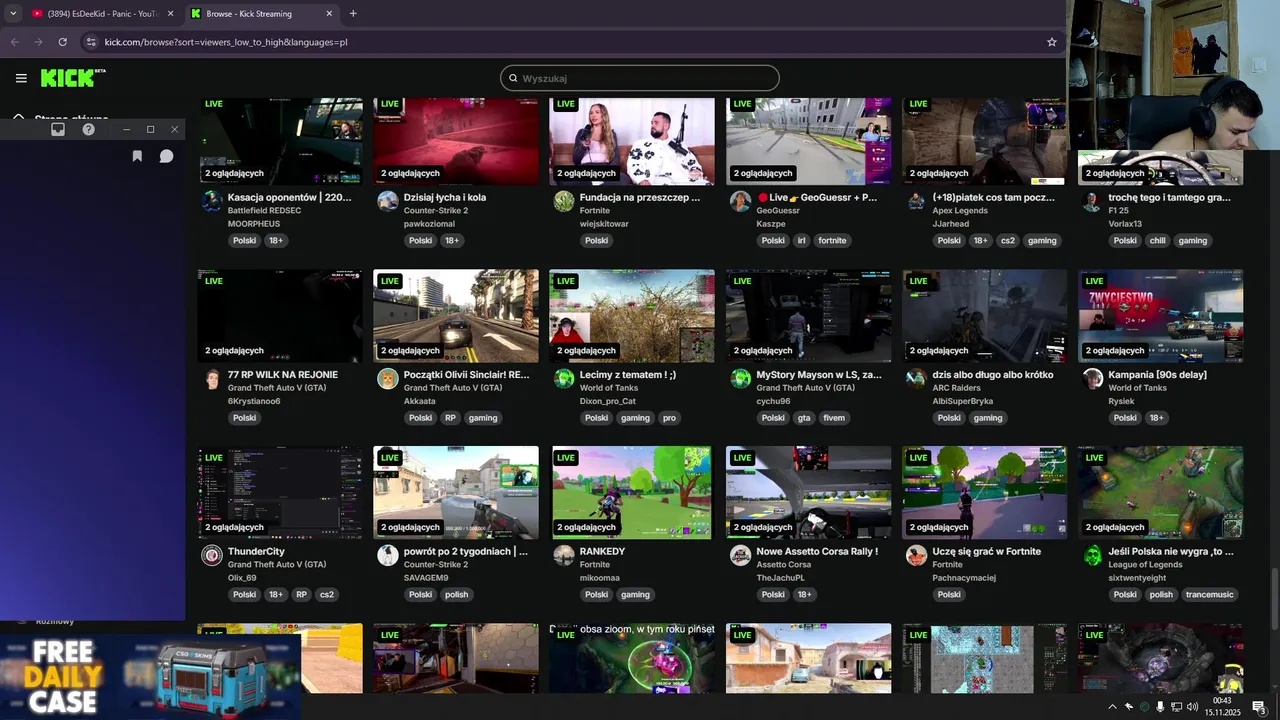
Task: Open the RANKEDY stream title
Action: 602,551
